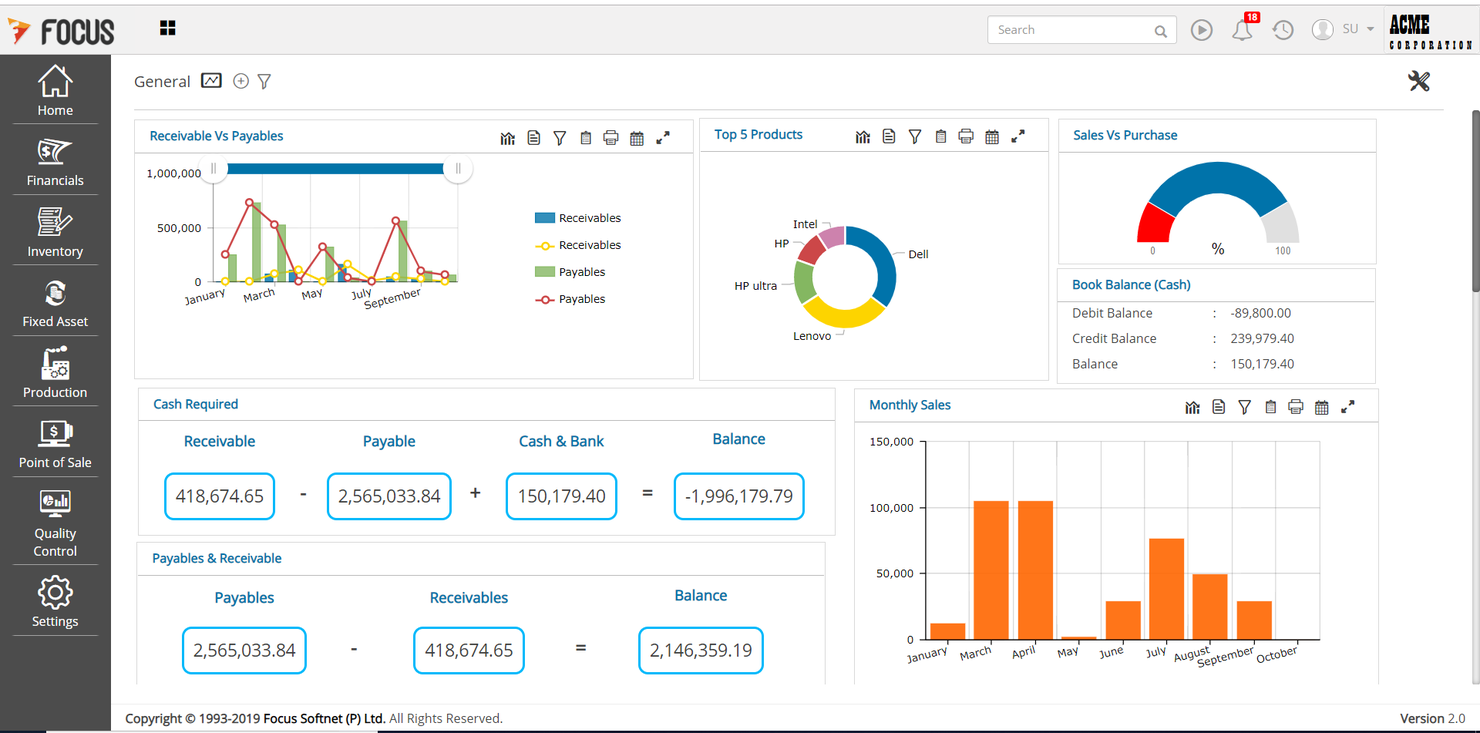
Task: Click inside the Search field
Action: tap(1070, 29)
